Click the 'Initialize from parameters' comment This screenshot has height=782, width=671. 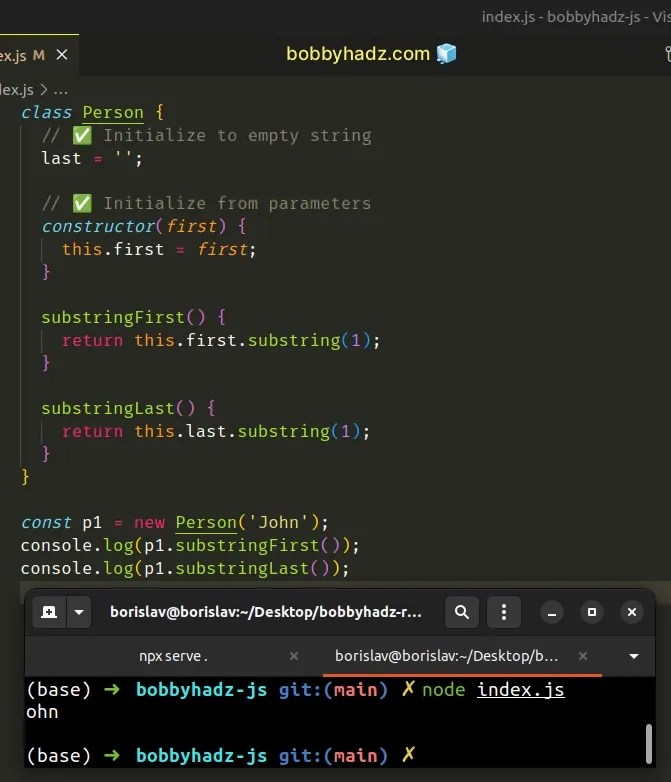click(207, 203)
